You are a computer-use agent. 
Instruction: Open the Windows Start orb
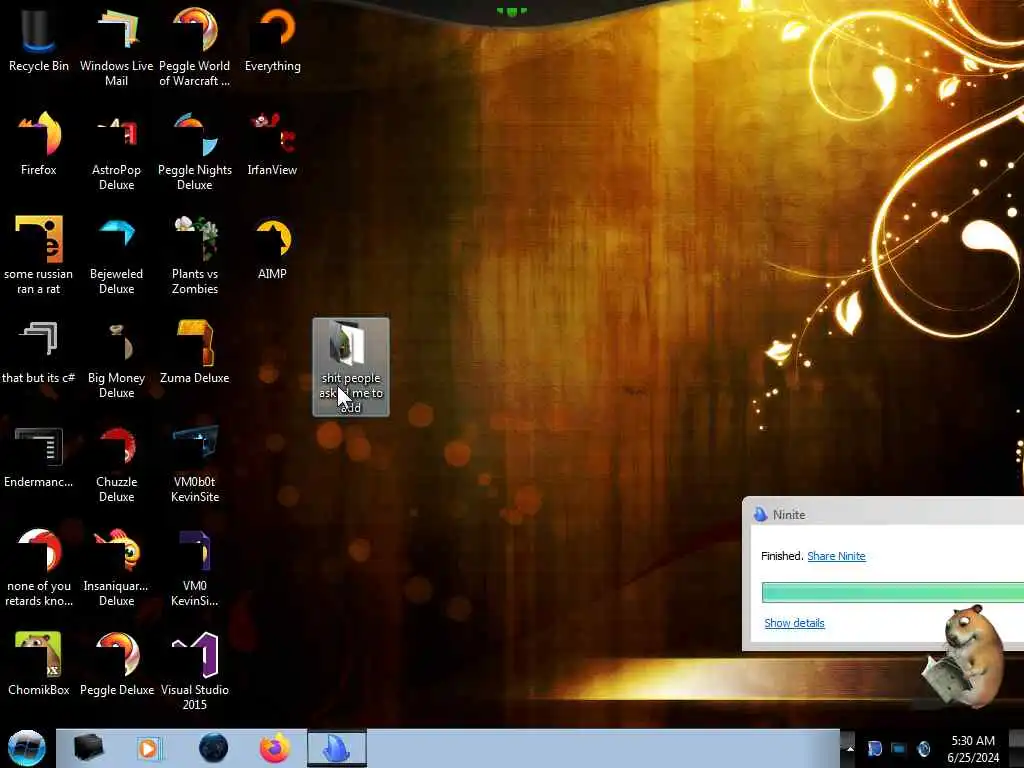coord(27,748)
